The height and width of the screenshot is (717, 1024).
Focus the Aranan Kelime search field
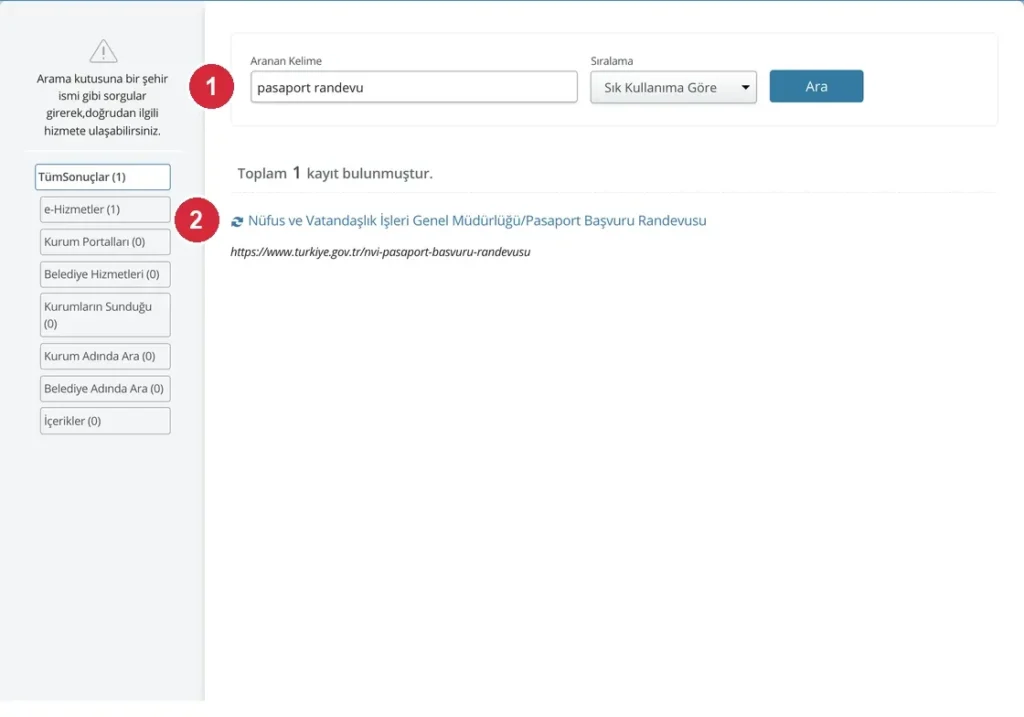(414, 87)
